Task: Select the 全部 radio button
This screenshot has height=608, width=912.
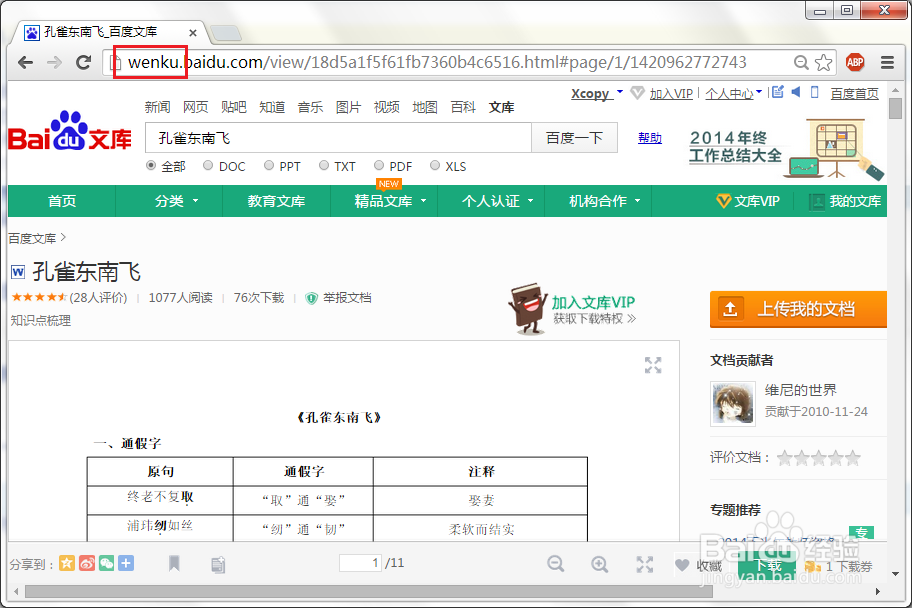Action: coord(151,166)
